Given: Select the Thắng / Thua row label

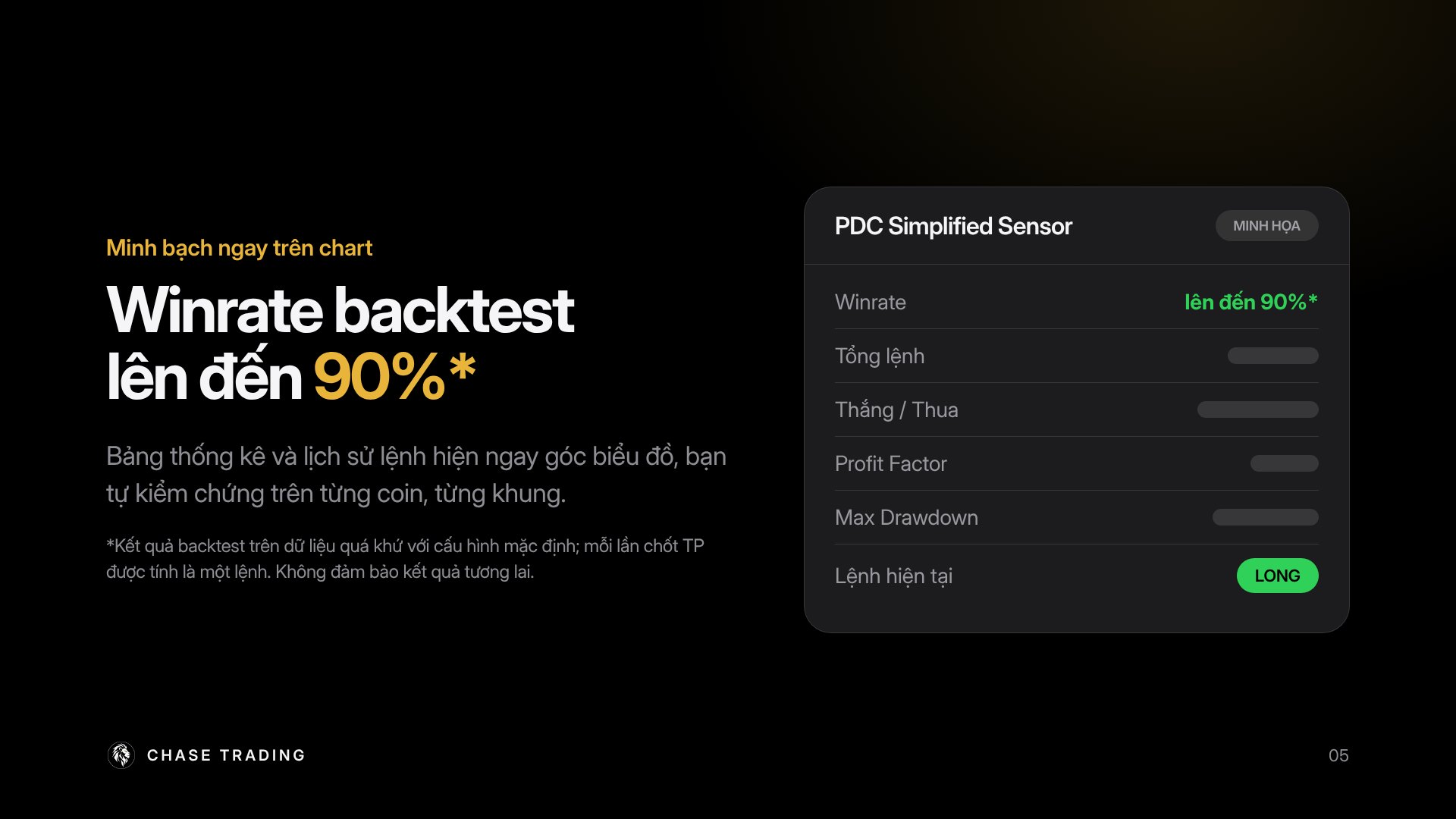Looking at the screenshot, I should (896, 409).
